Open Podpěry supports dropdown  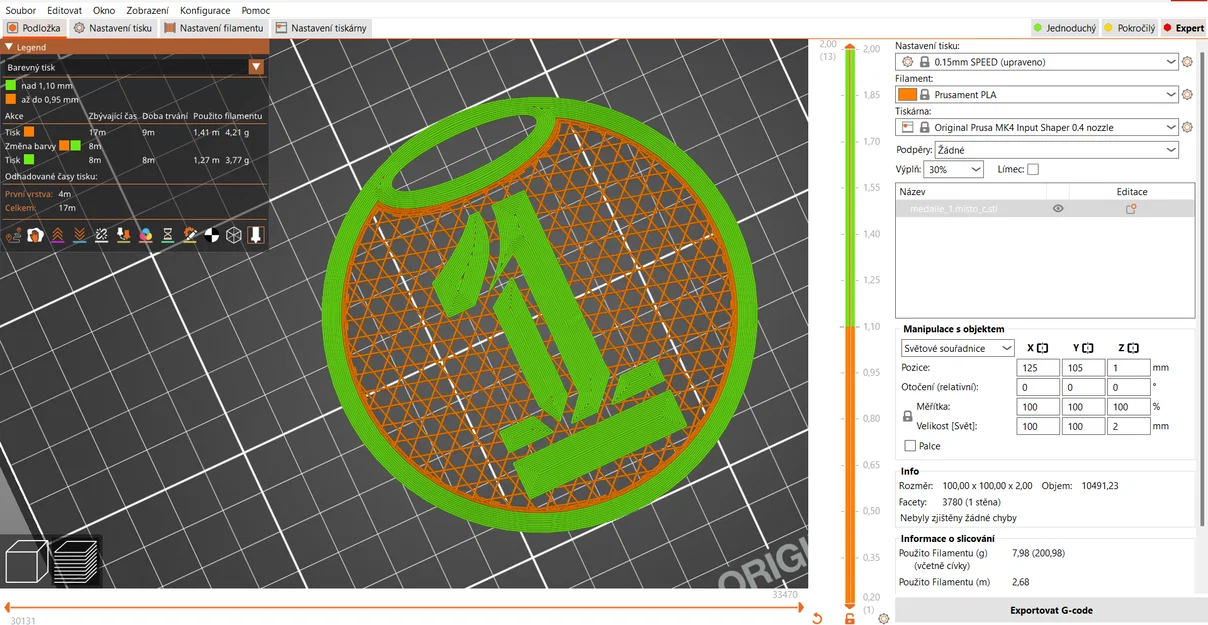click(1057, 150)
